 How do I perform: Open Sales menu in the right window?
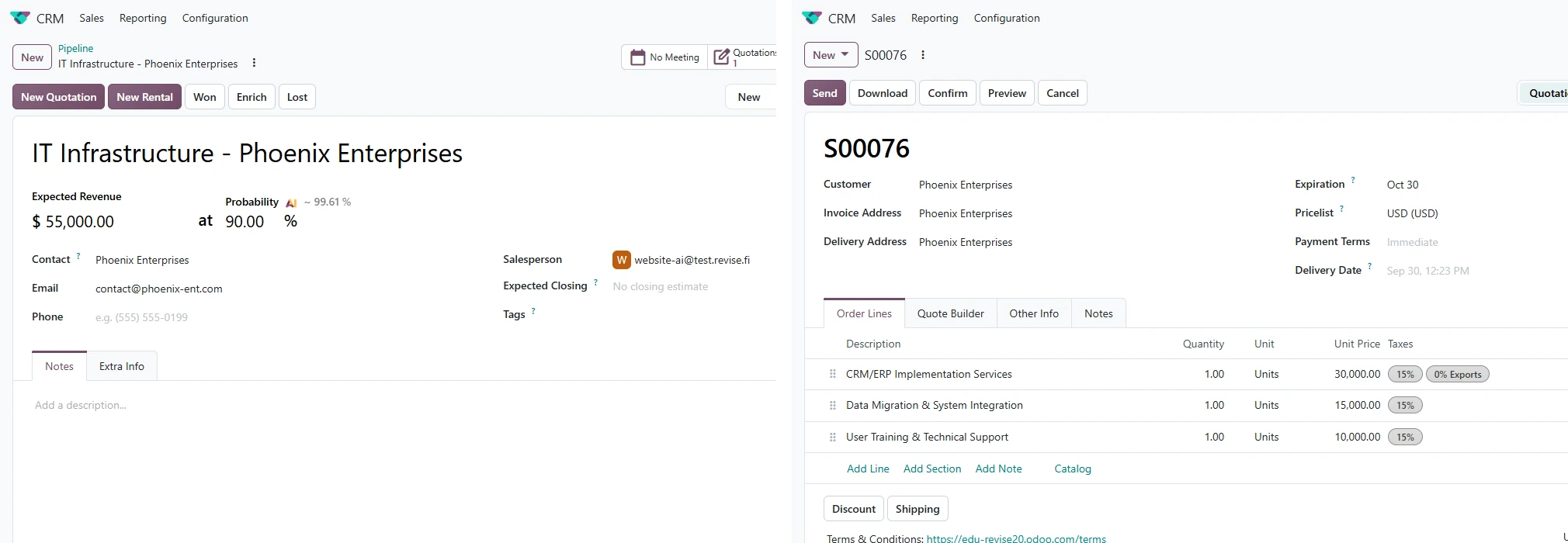point(883,18)
